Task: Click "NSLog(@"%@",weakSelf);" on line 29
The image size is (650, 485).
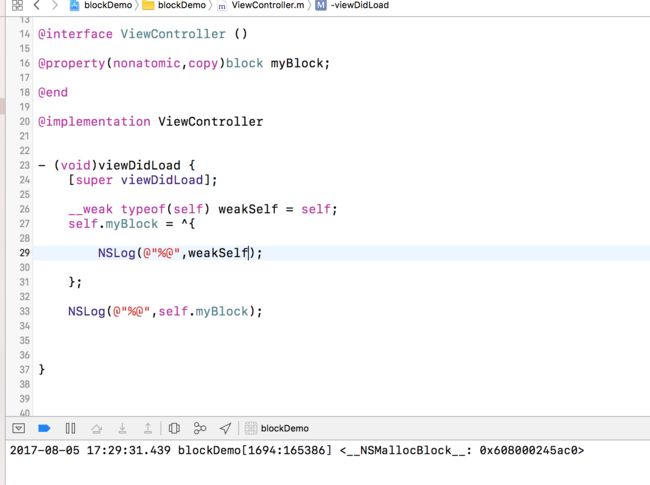Action: 180,253
